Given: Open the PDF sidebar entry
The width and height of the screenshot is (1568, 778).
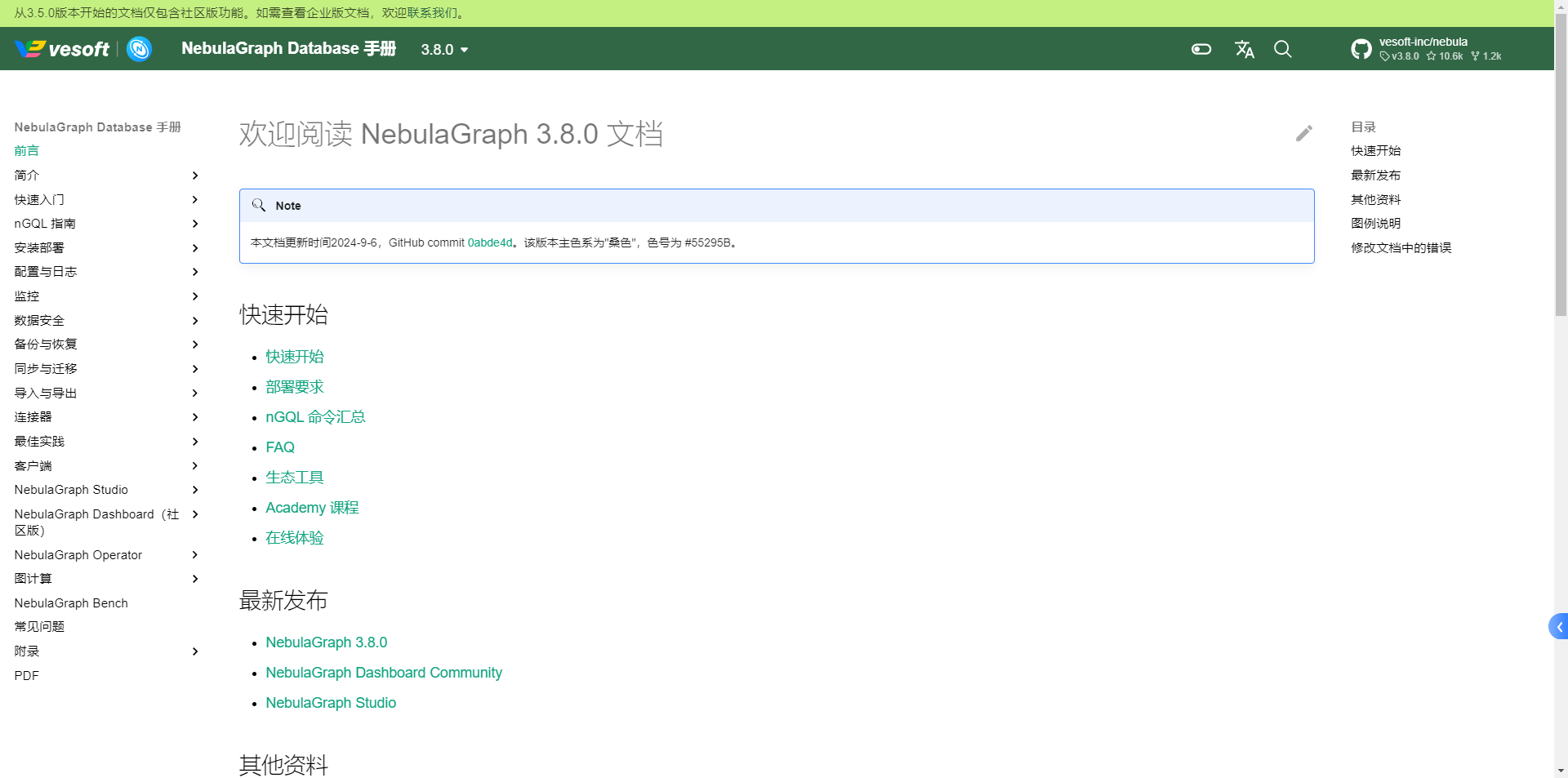Looking at the screenshot, I should [x=26, y=676].
